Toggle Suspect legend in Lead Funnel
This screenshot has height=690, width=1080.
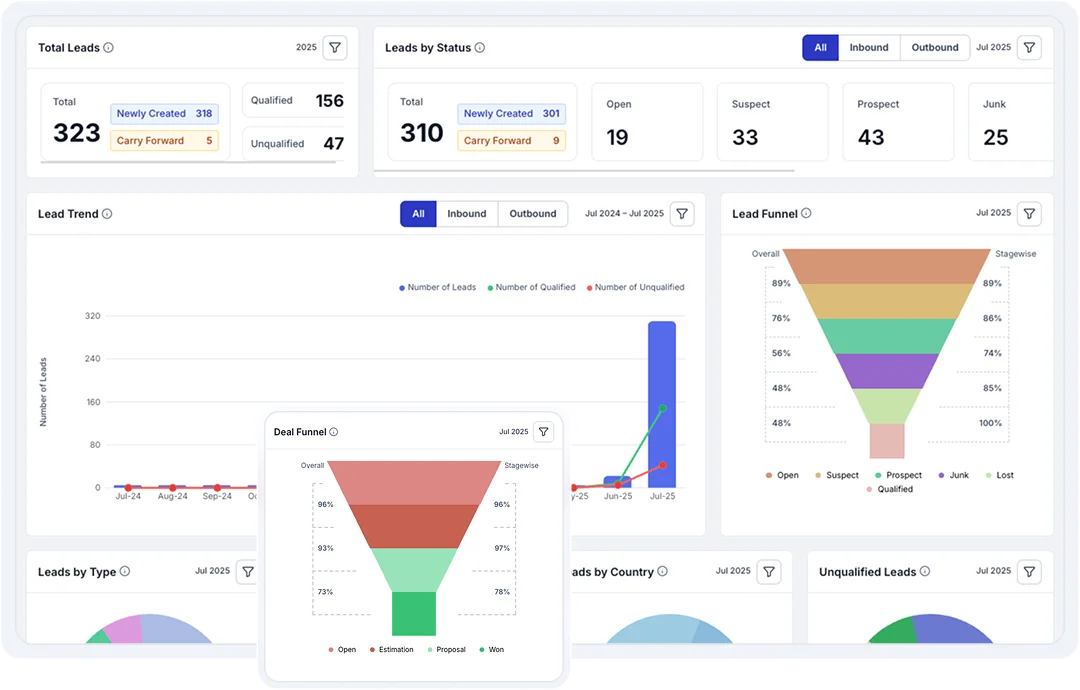point(836,475)
